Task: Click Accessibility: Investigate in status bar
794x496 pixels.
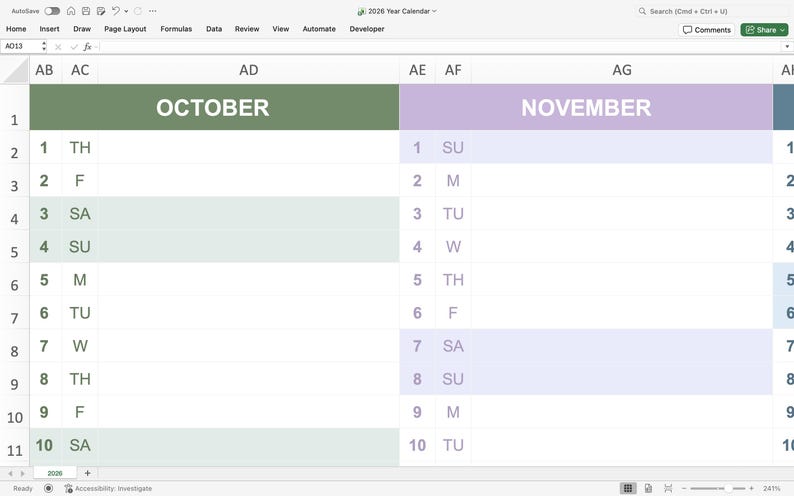Action: [108, 488]
